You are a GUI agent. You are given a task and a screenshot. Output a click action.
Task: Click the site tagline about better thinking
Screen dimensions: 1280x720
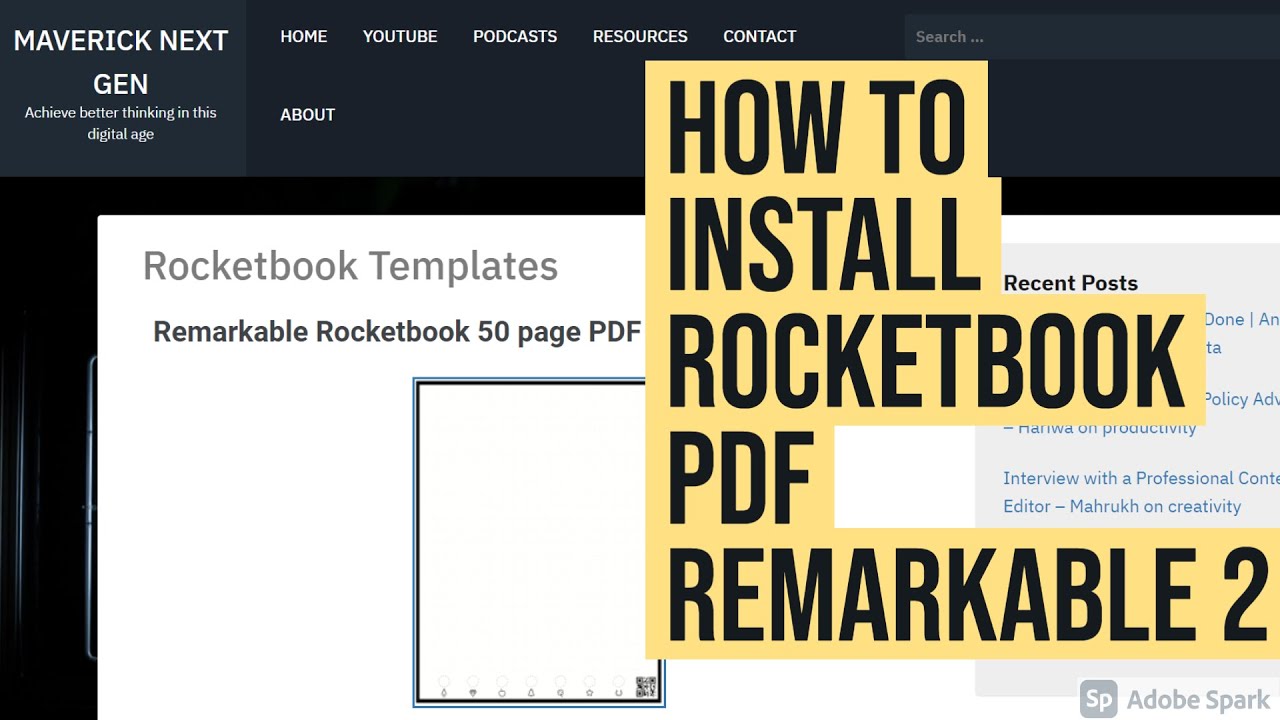click(121, 123)
